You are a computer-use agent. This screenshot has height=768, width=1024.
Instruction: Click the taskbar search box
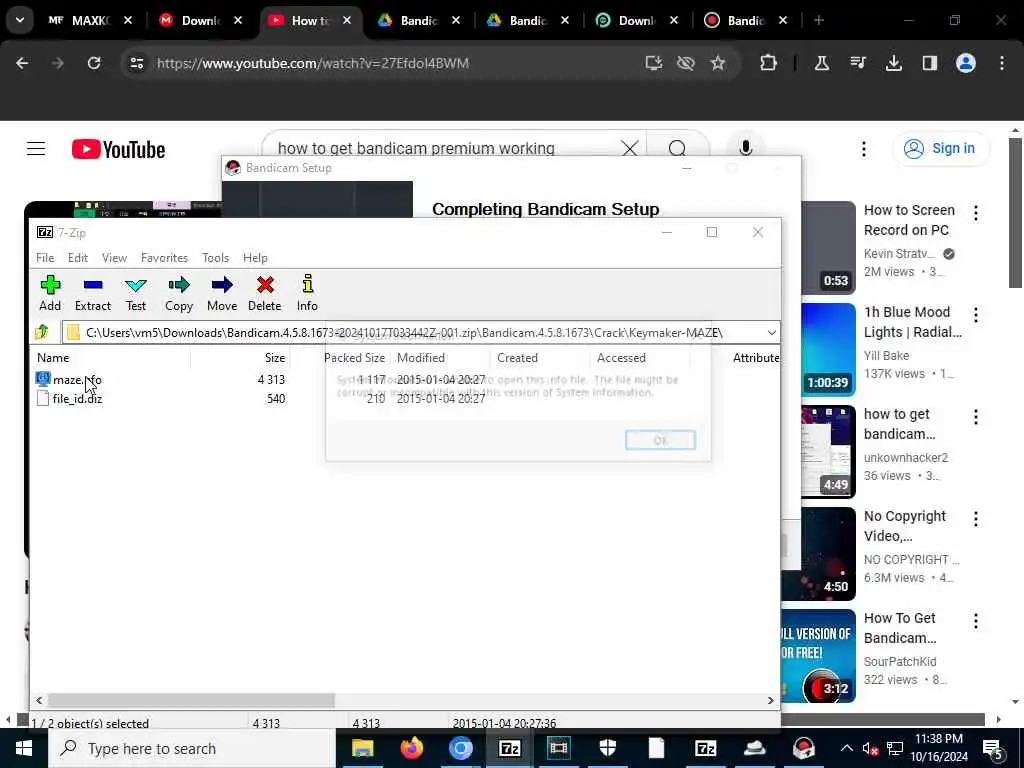192,748
